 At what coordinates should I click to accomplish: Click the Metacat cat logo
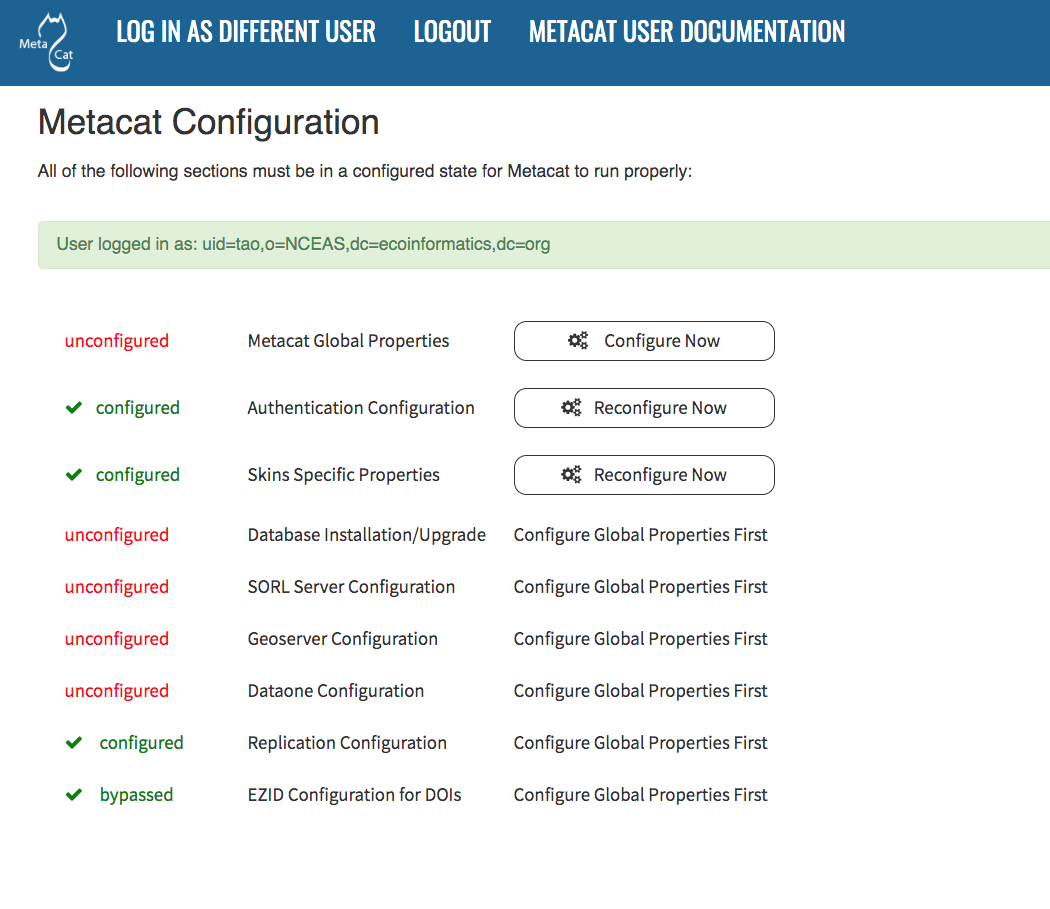(x=47, y=42)
